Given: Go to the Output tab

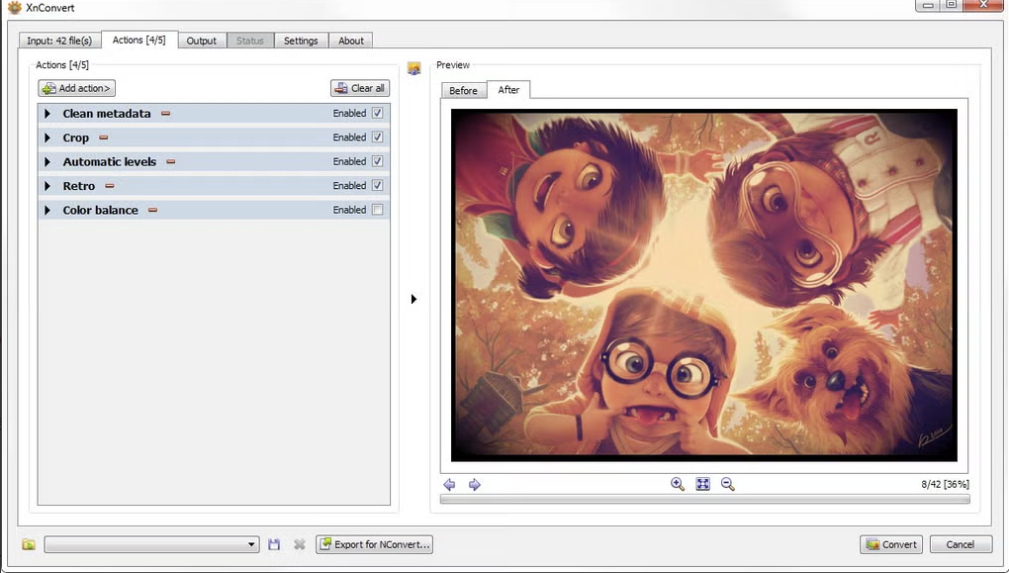Looking at the screenshot, I should click(201, 41).
